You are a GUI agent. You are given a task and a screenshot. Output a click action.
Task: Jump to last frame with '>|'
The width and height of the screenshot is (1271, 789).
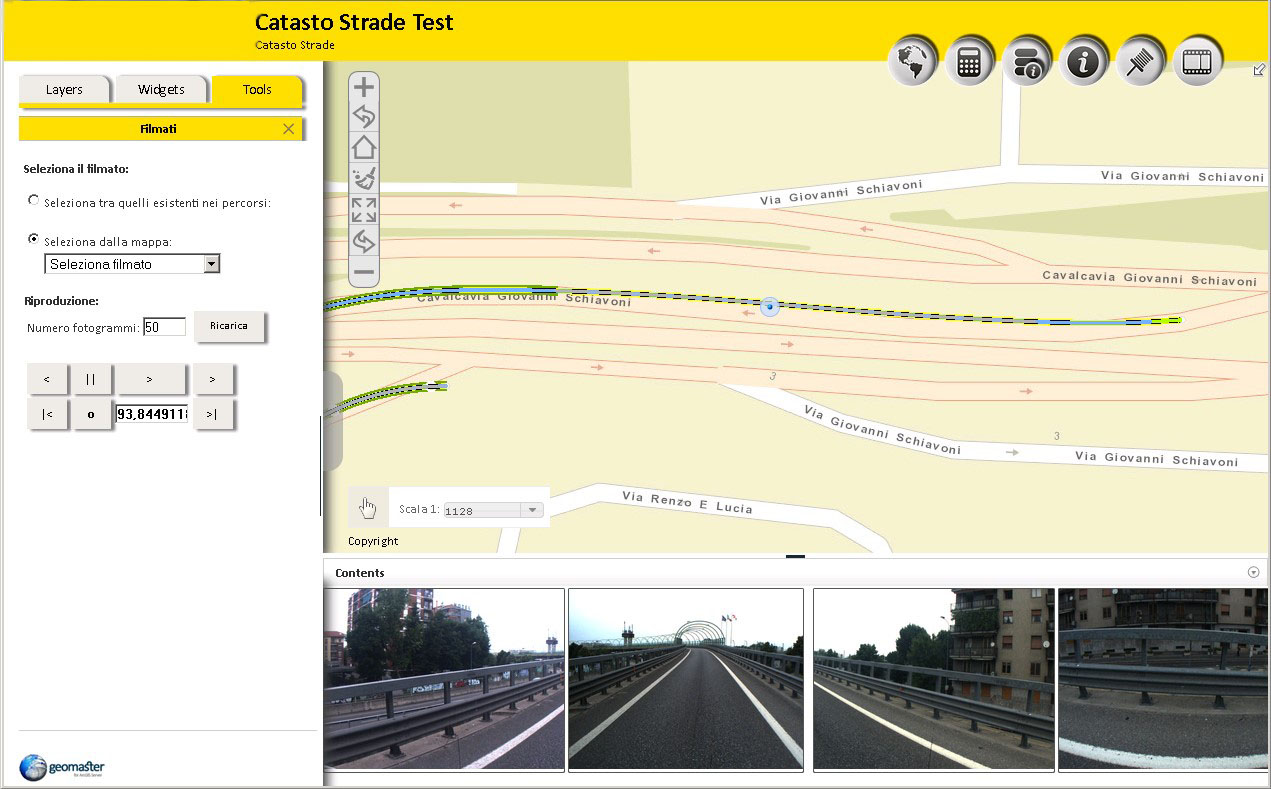(x=213, y=414)
